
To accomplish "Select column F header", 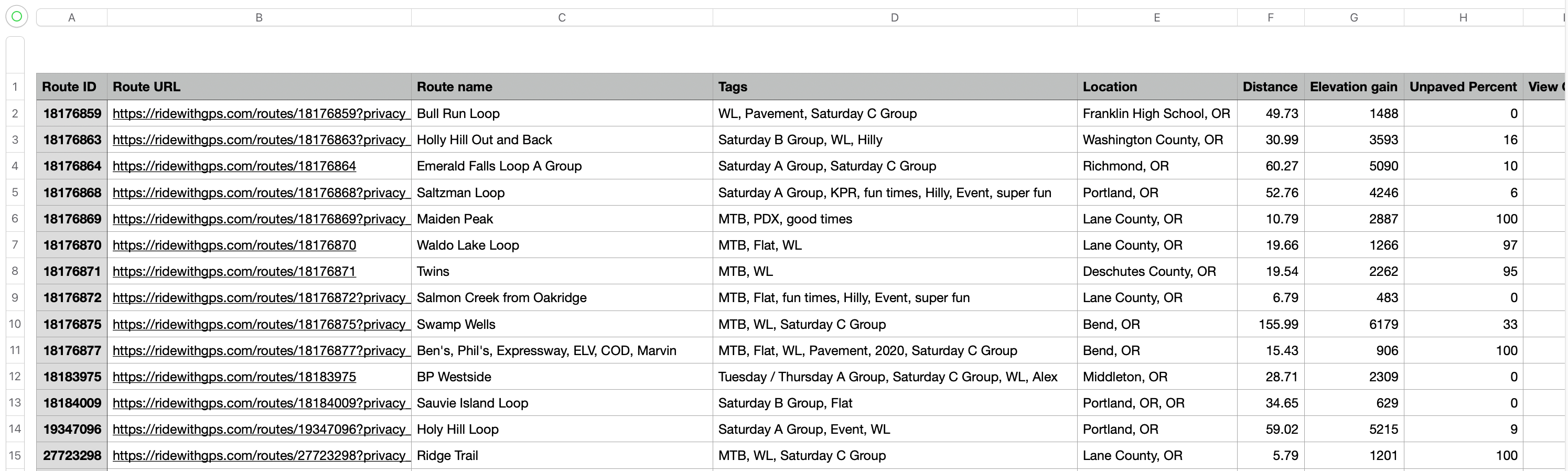I will [x=1270, y=18].
